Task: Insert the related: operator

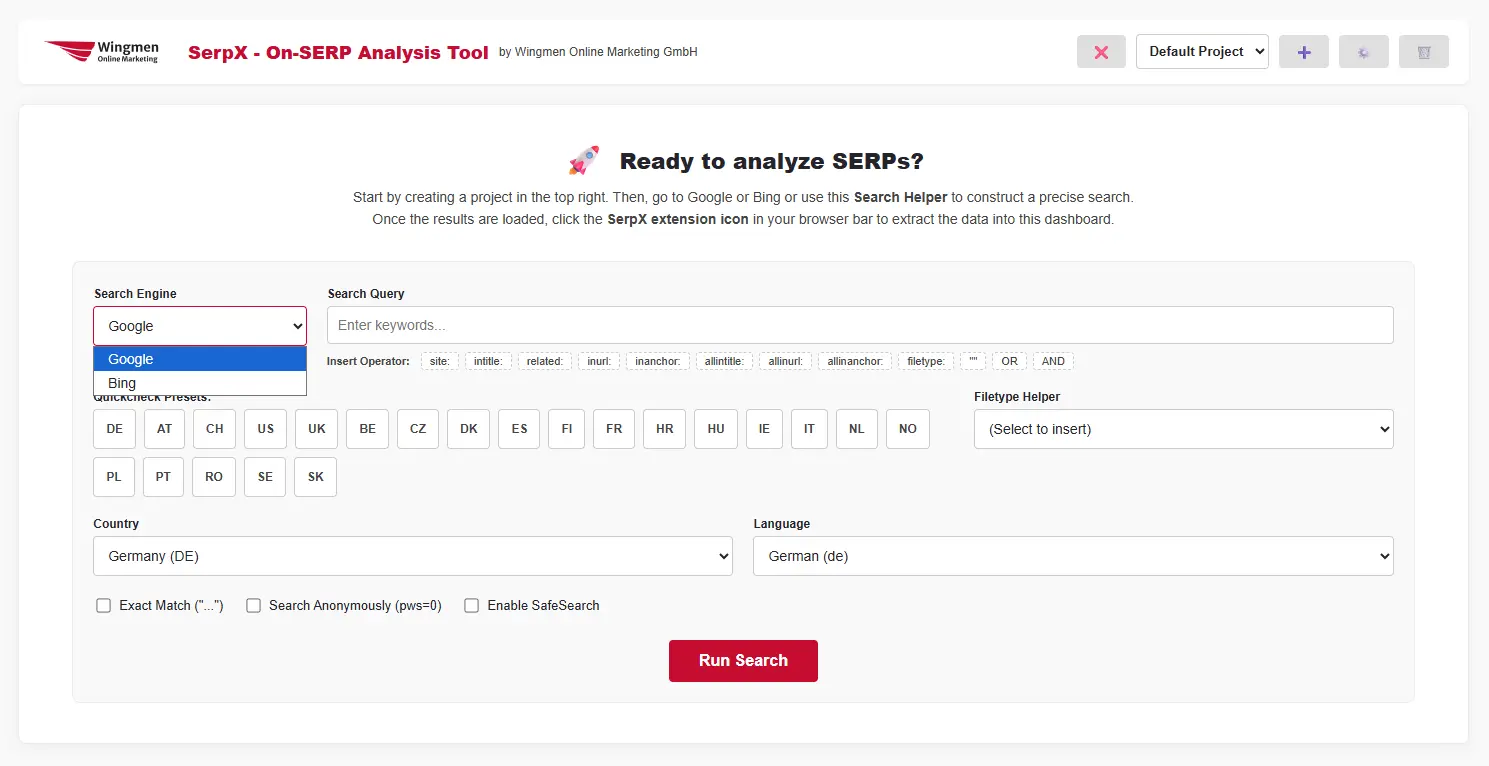Action: [x=545, y=361]
